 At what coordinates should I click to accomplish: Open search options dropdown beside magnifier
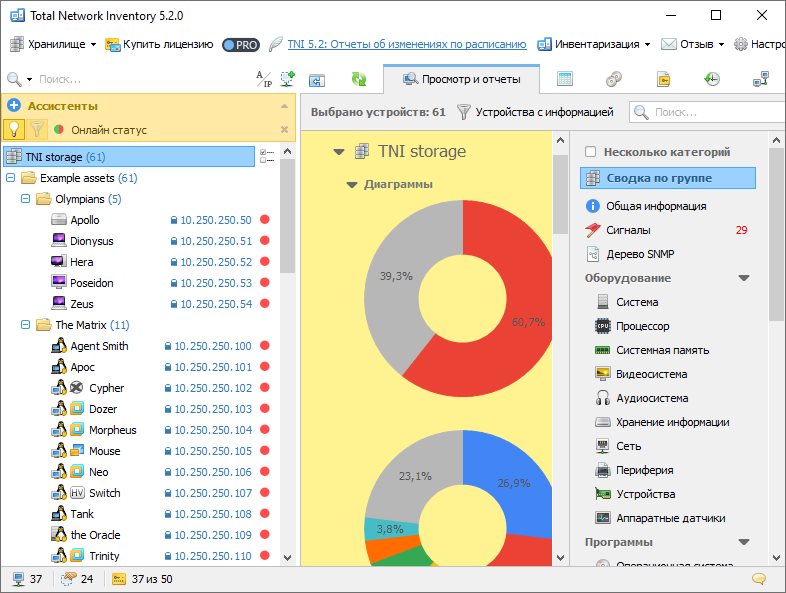[x=30, y=79]
